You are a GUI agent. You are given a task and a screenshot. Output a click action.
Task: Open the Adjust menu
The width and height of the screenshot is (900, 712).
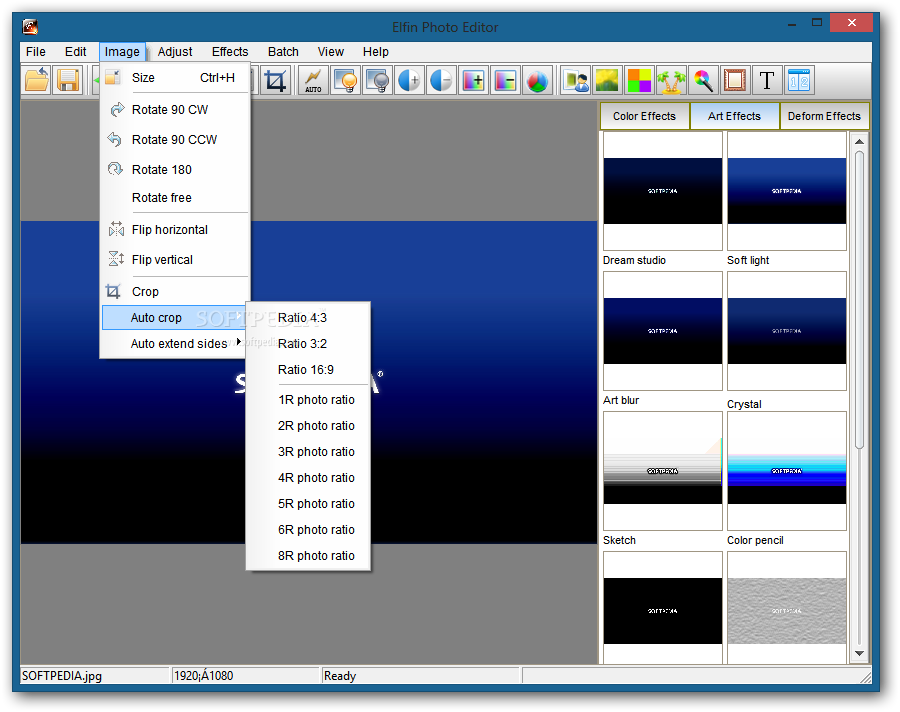(x=175, y=52)
